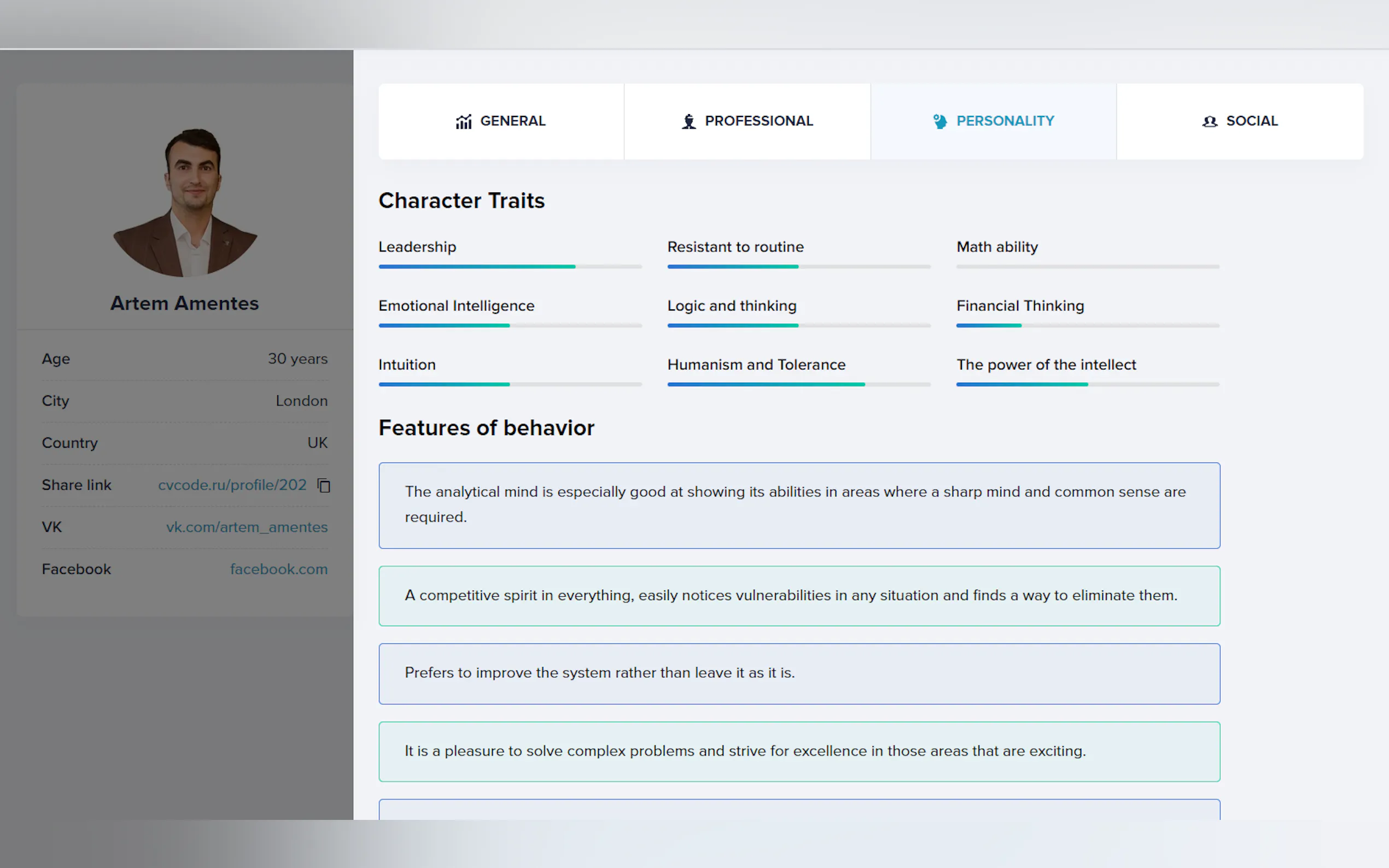
Task: Click the Math ability empty progress bar
Action: [x=1087, y=266]
